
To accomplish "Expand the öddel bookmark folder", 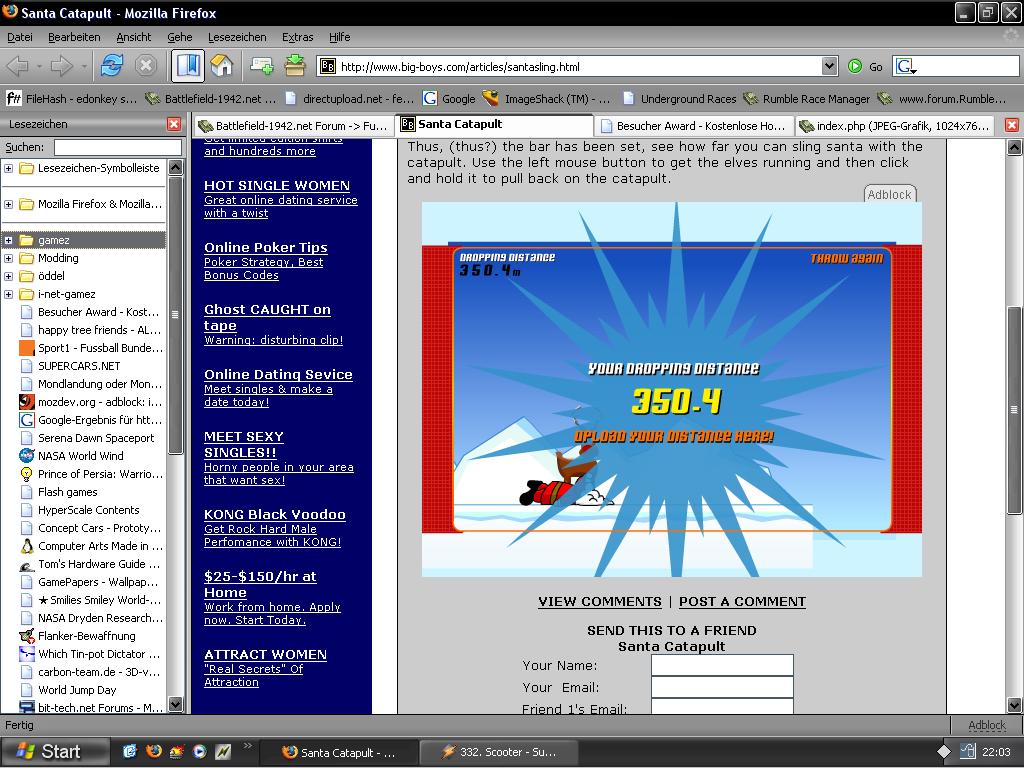I will [8, 276].
